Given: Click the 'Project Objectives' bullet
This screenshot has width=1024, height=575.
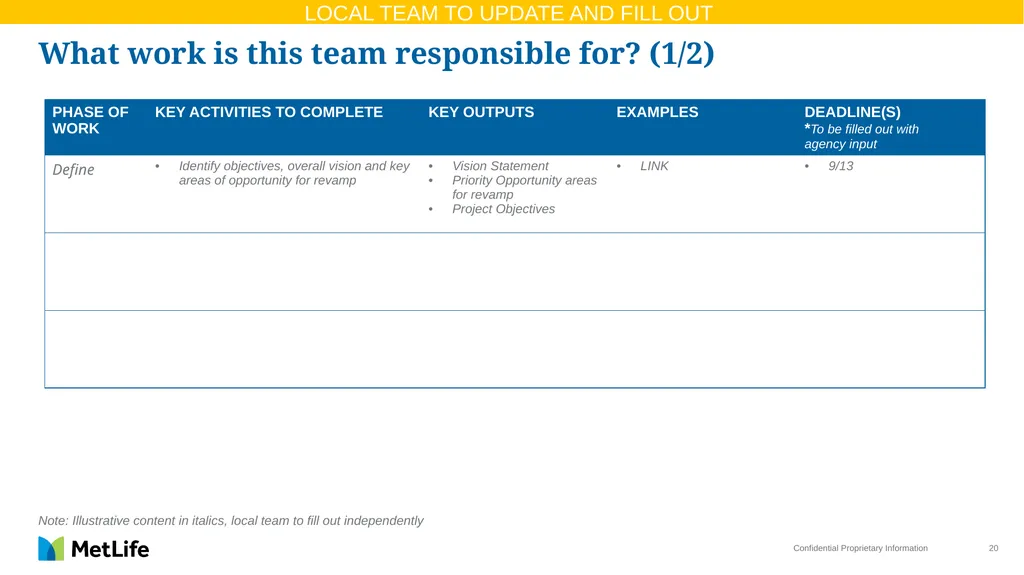Looking at the screenshot, I should (504, 209).
